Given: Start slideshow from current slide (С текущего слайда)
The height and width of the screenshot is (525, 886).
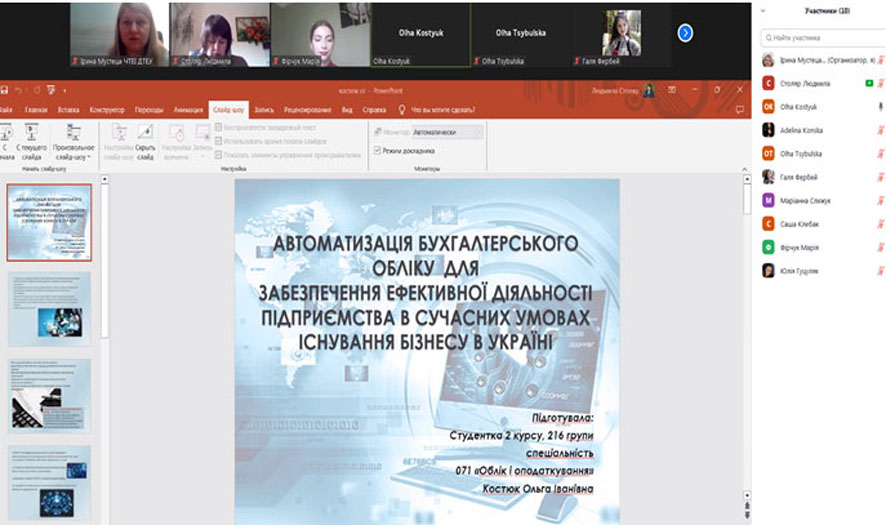Looking at the screenshot, I should click(x=31, y=142).
